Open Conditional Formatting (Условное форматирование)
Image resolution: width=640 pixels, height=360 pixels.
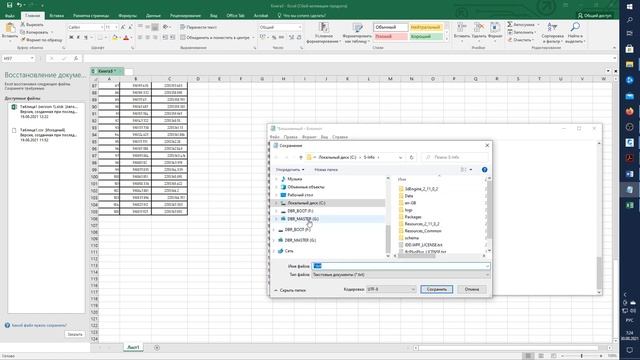pos(324,33)
